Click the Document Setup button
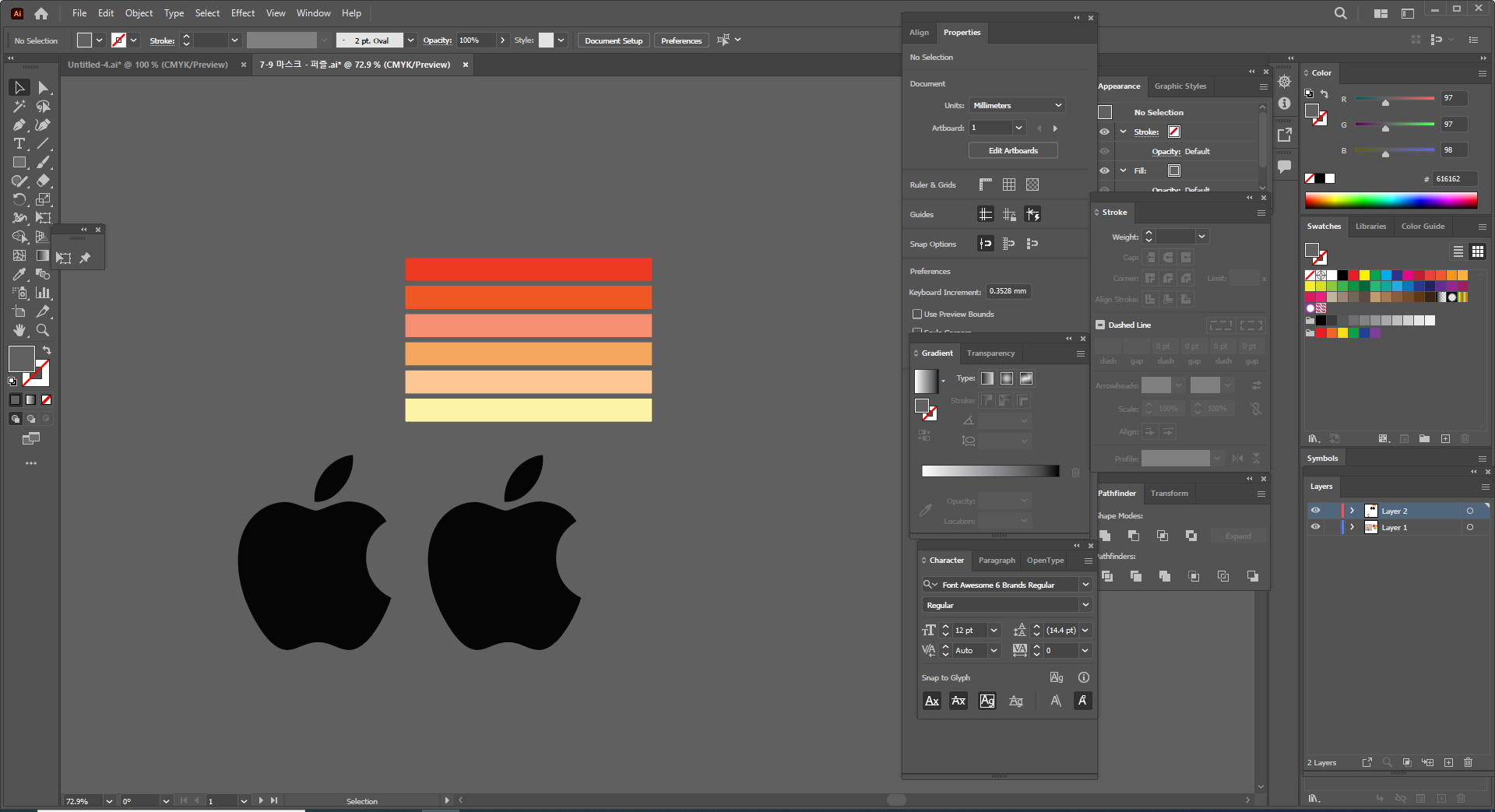Image resolution: width=1495 pixels, height=812 pixels. (614, 40)
